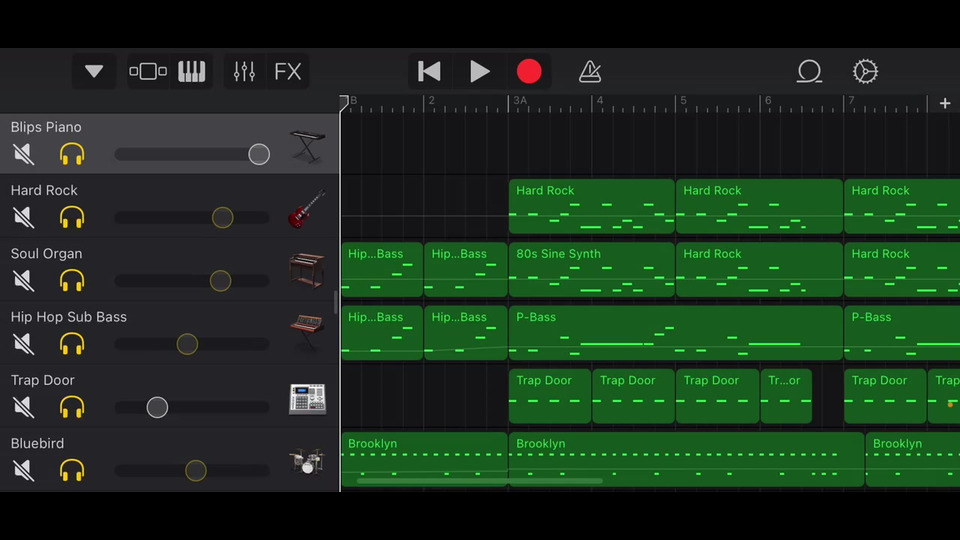Viewport: 960px width, 540px height.
Task: Select the 80s Sine Synth region
Action: tap(591, 269)
